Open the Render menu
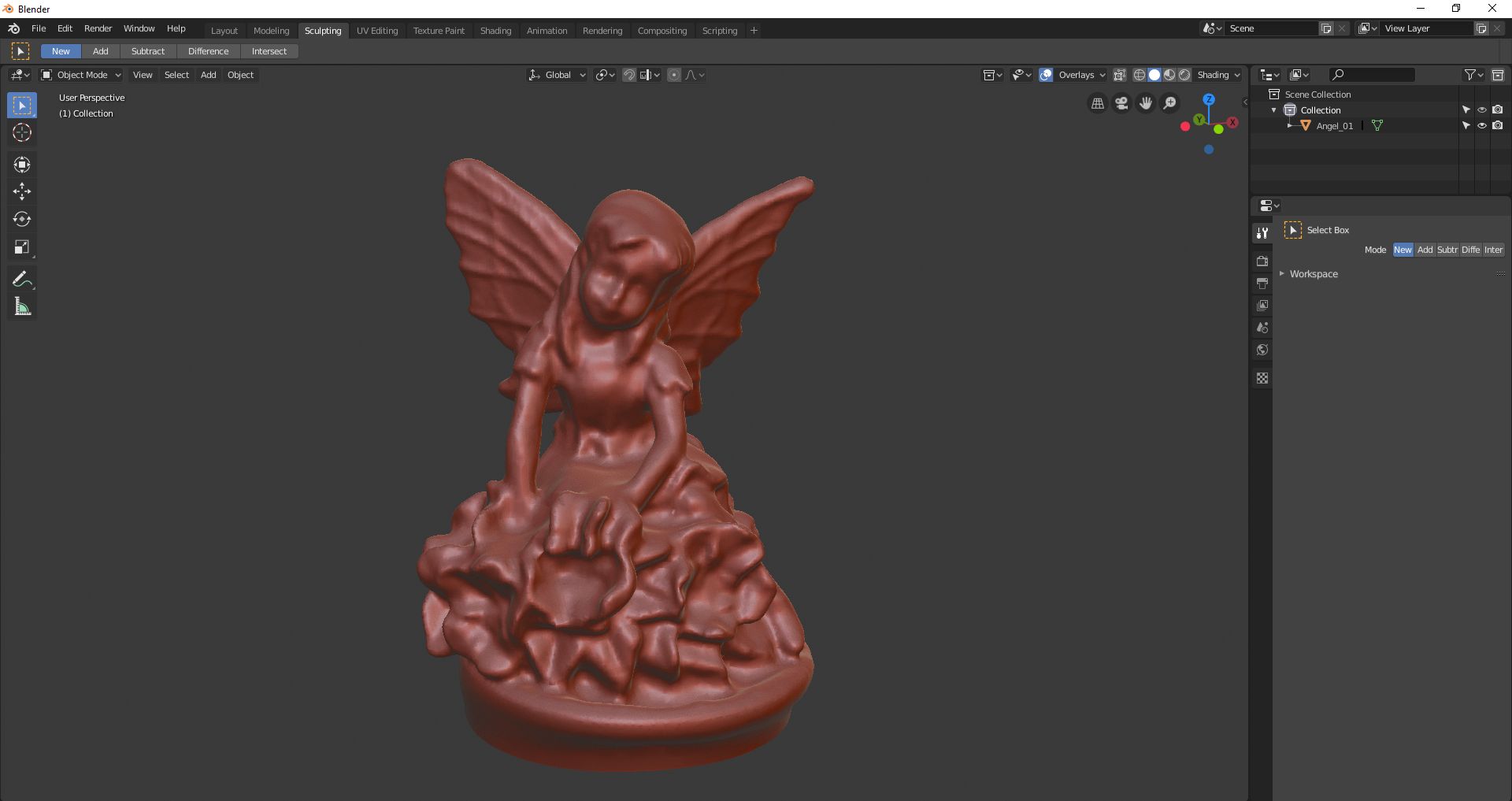 [98, 28]
